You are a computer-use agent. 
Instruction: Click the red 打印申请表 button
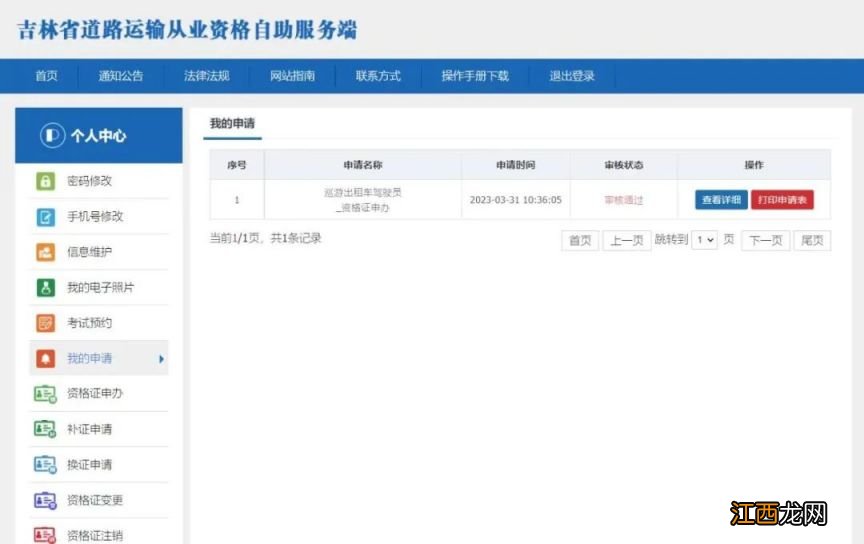[782, 200]
